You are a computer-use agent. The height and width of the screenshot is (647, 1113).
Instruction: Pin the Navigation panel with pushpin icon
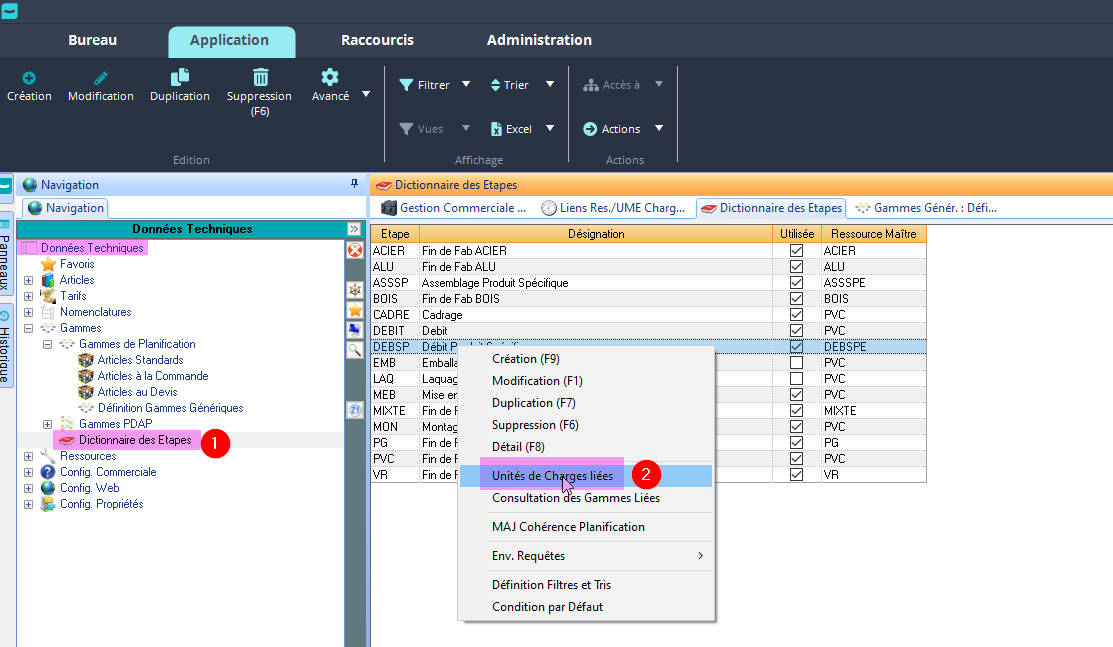click(x=354, y=185)
